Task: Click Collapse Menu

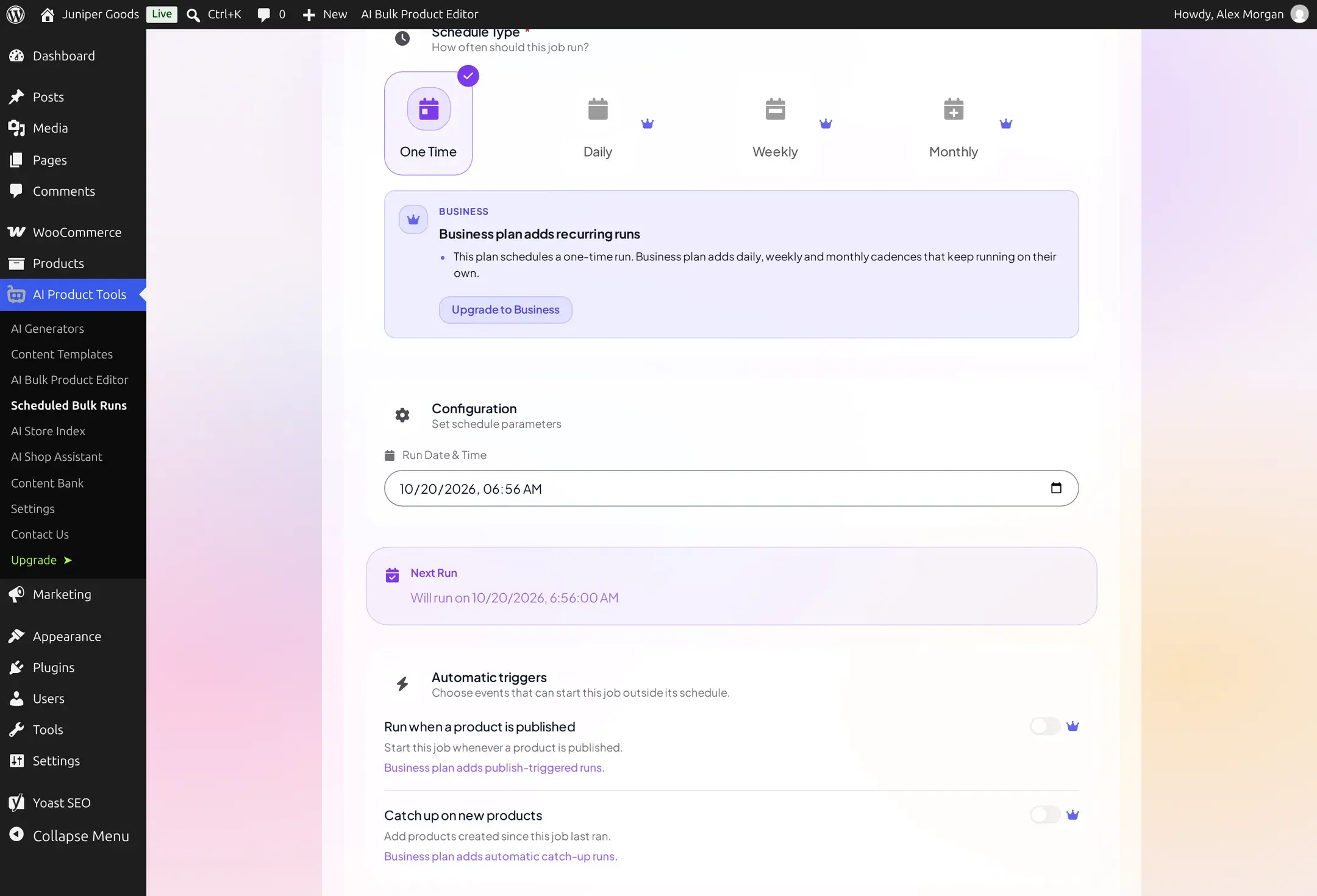Action: pyautogui.click(x=73, y=836)
